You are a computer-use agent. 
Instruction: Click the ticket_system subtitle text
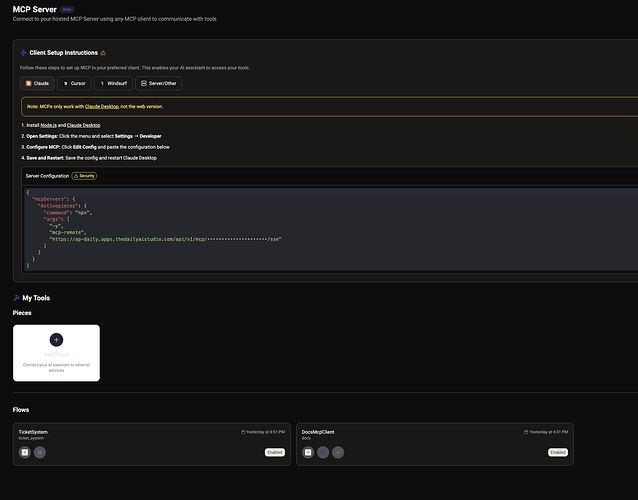[x=31, y=438]
